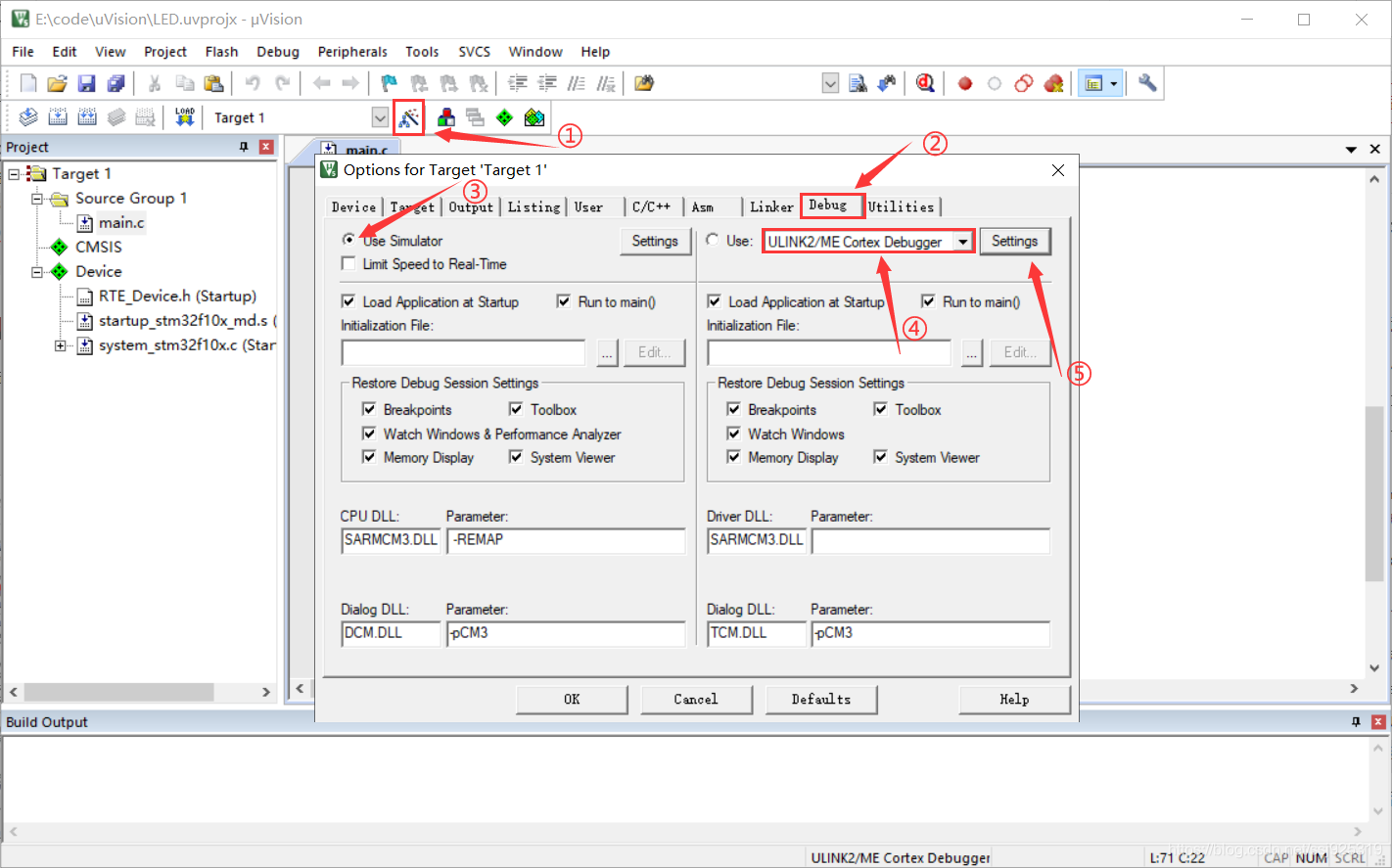Click the Rebuild all target files icon

[87, 117]
